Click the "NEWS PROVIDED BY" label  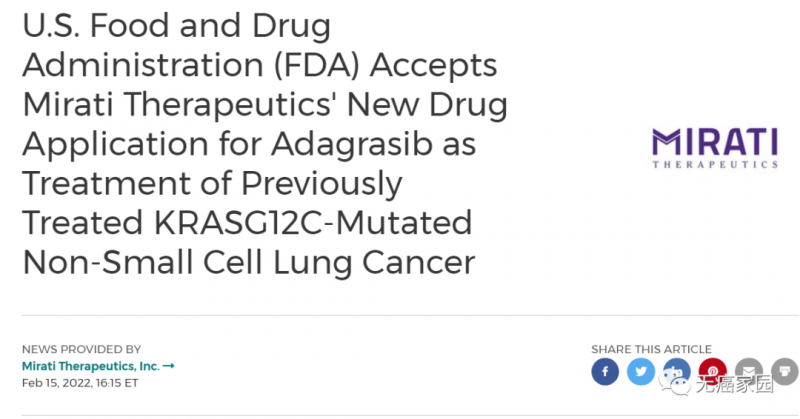coord(81,349)
